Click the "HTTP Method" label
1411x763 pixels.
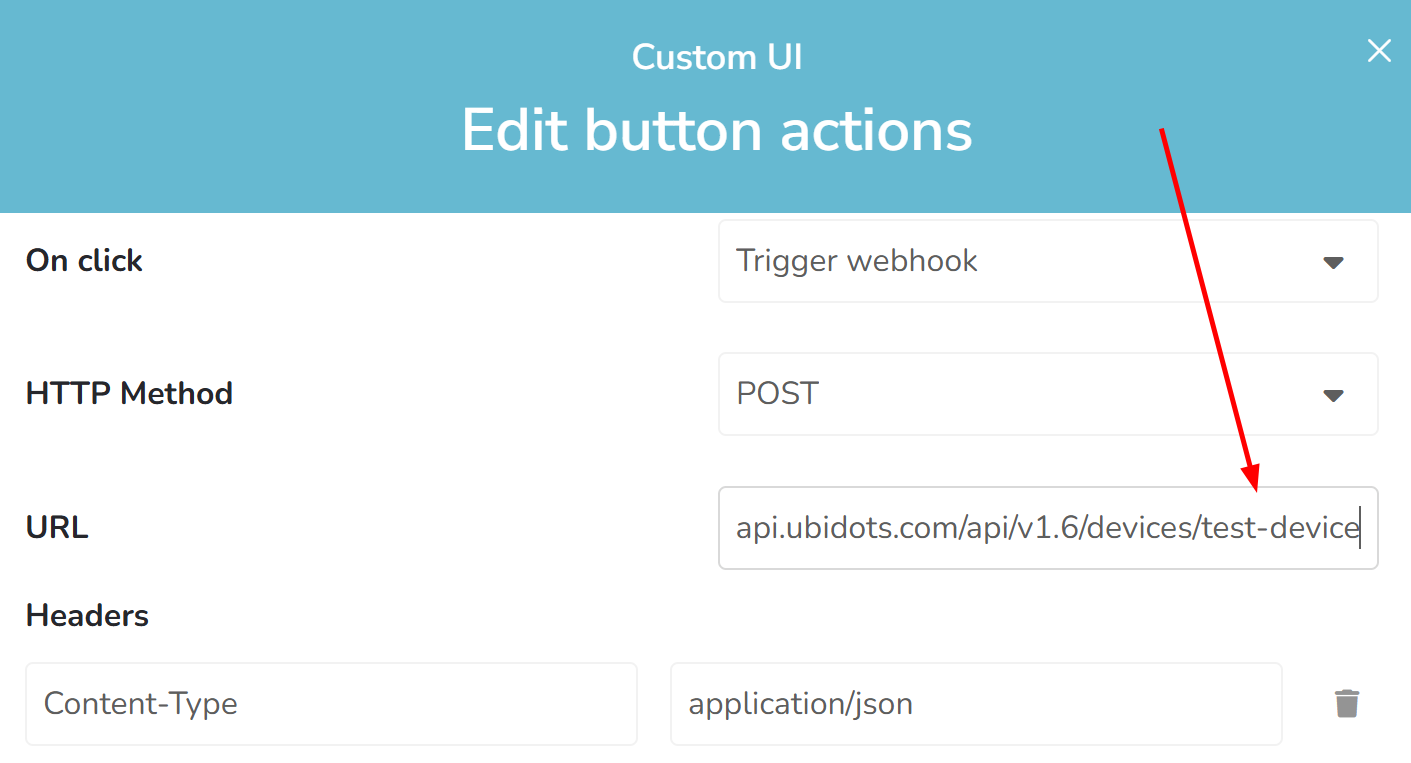click(129, 394)
